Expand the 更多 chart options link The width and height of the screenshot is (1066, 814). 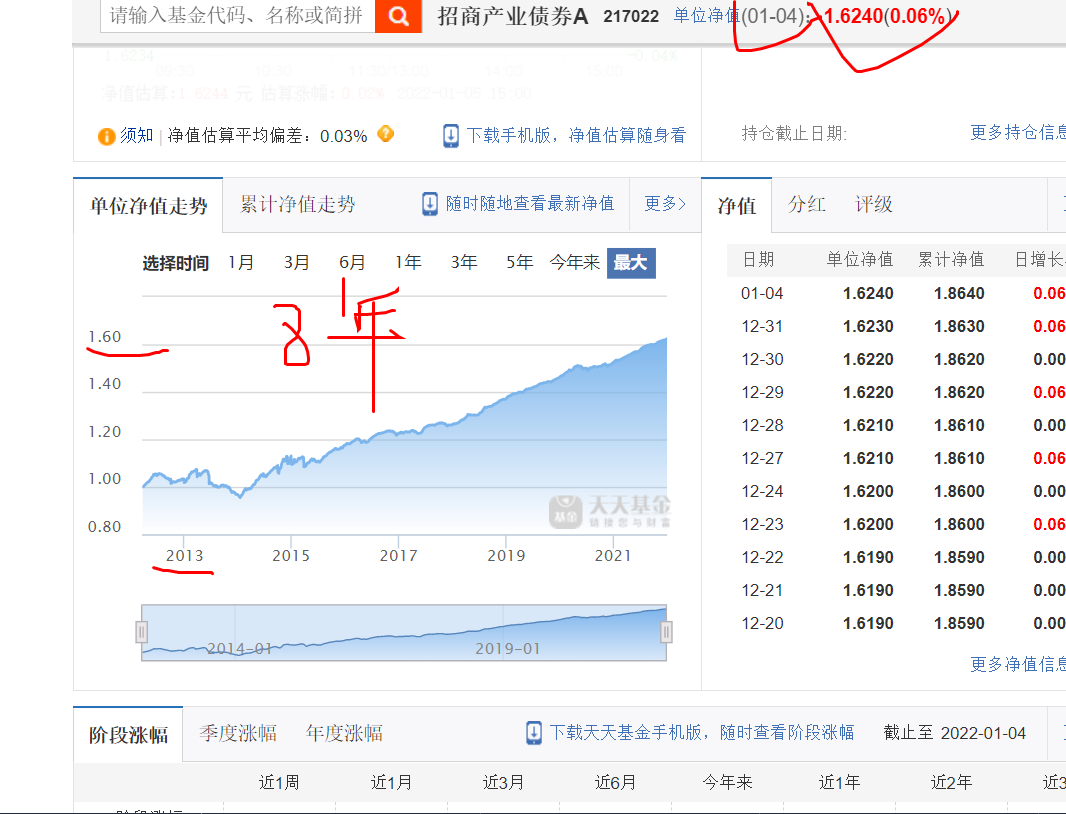(x=665, y=203)
